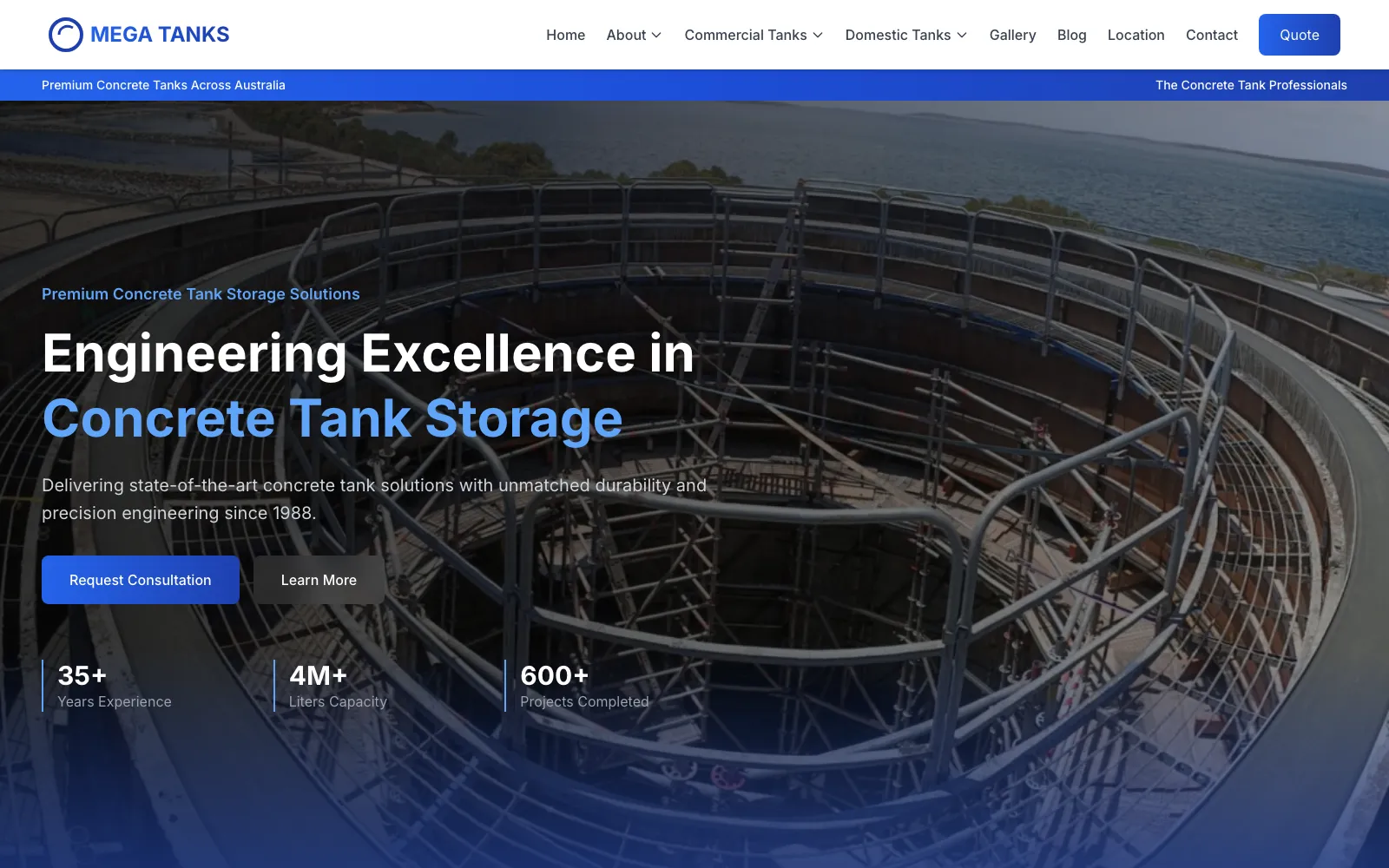Click the '4M+' statistic

tap(318, 675)
